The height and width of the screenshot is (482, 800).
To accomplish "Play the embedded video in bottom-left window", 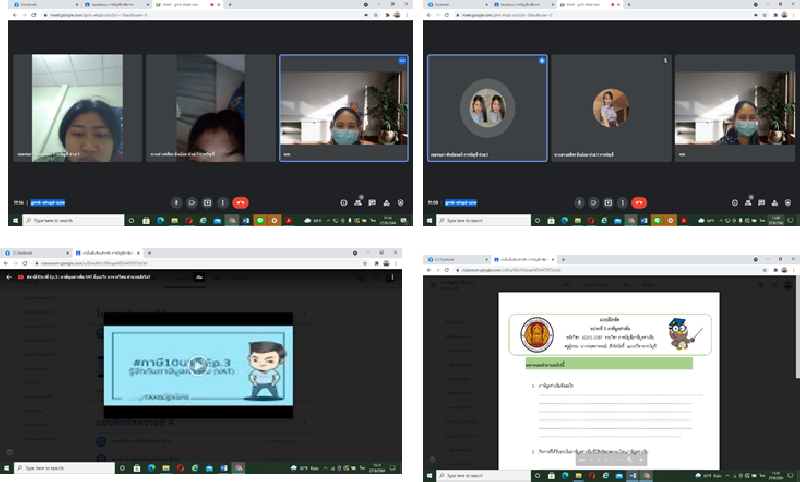I will pos(198,364).
